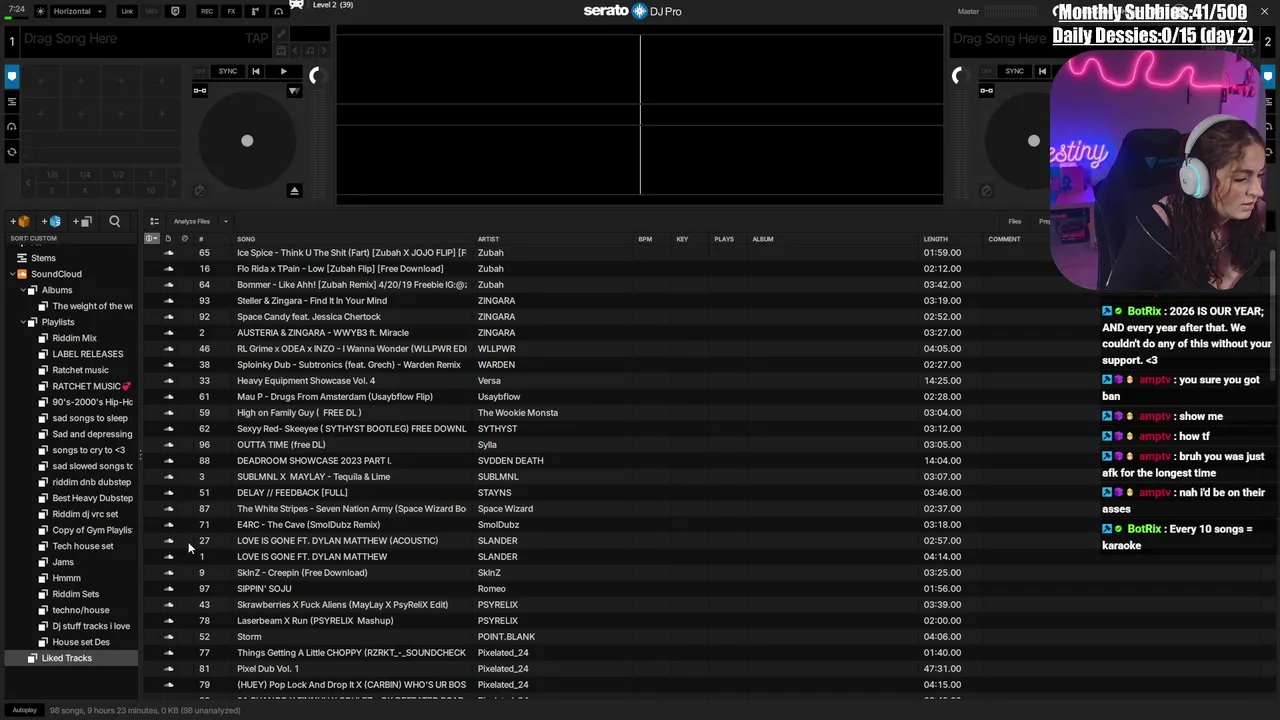Open the Files panel
This screenshot has width=1280, height=720.
[1015, 221]
